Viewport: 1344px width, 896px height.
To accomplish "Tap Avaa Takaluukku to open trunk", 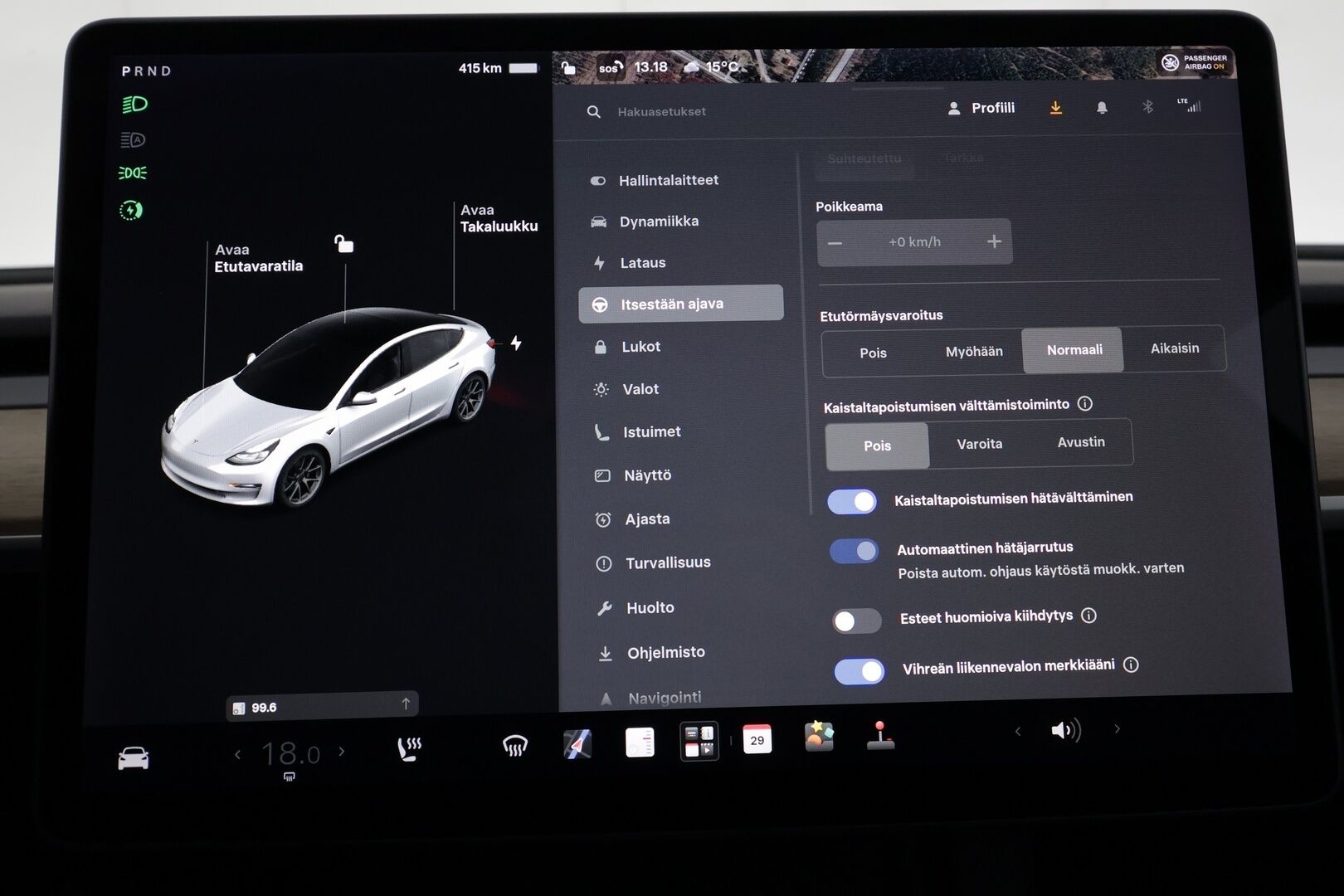I will click(x=499, y=218).
